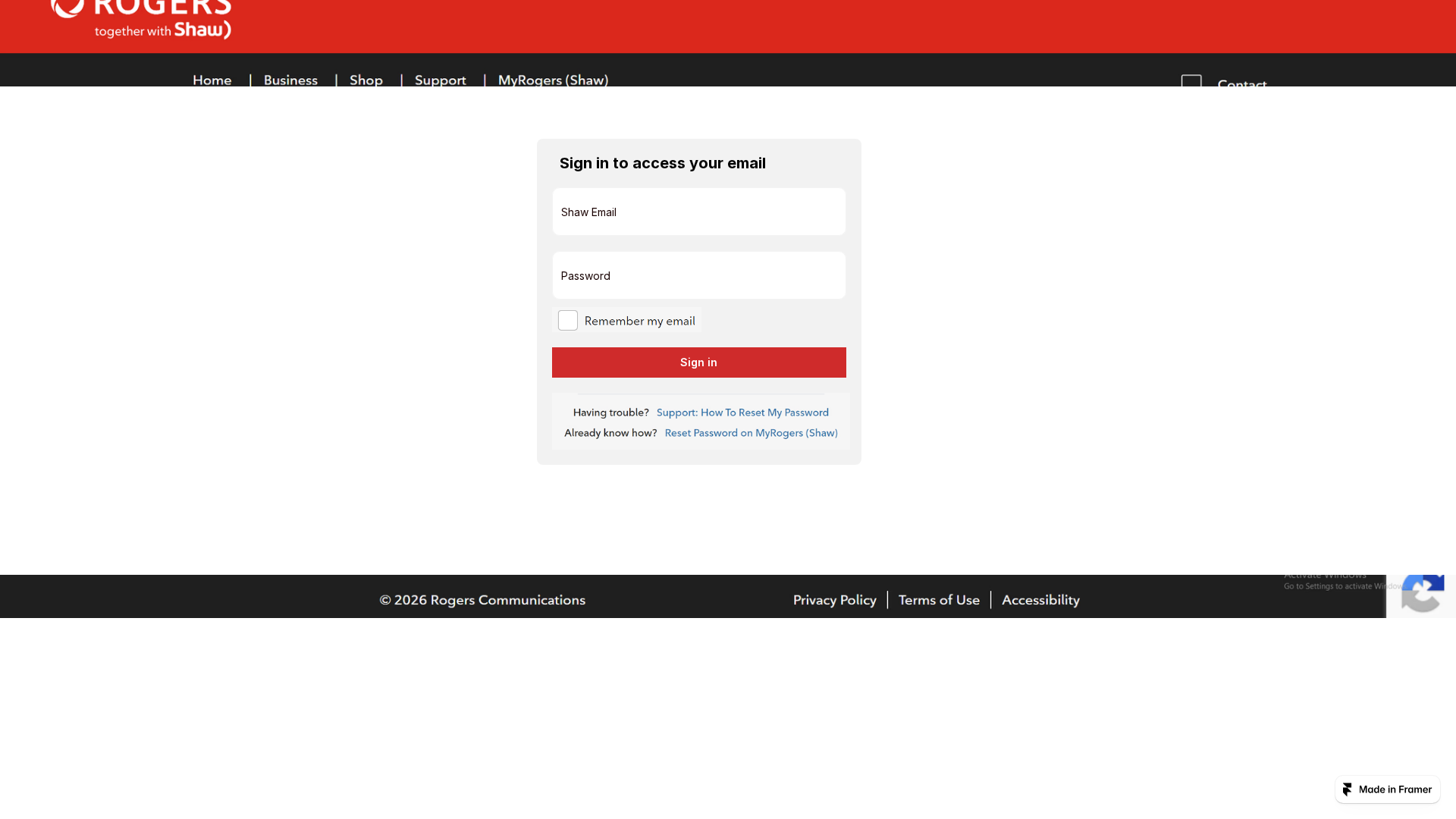
Task: Open the Home menu item
Action: click(212, 80)
